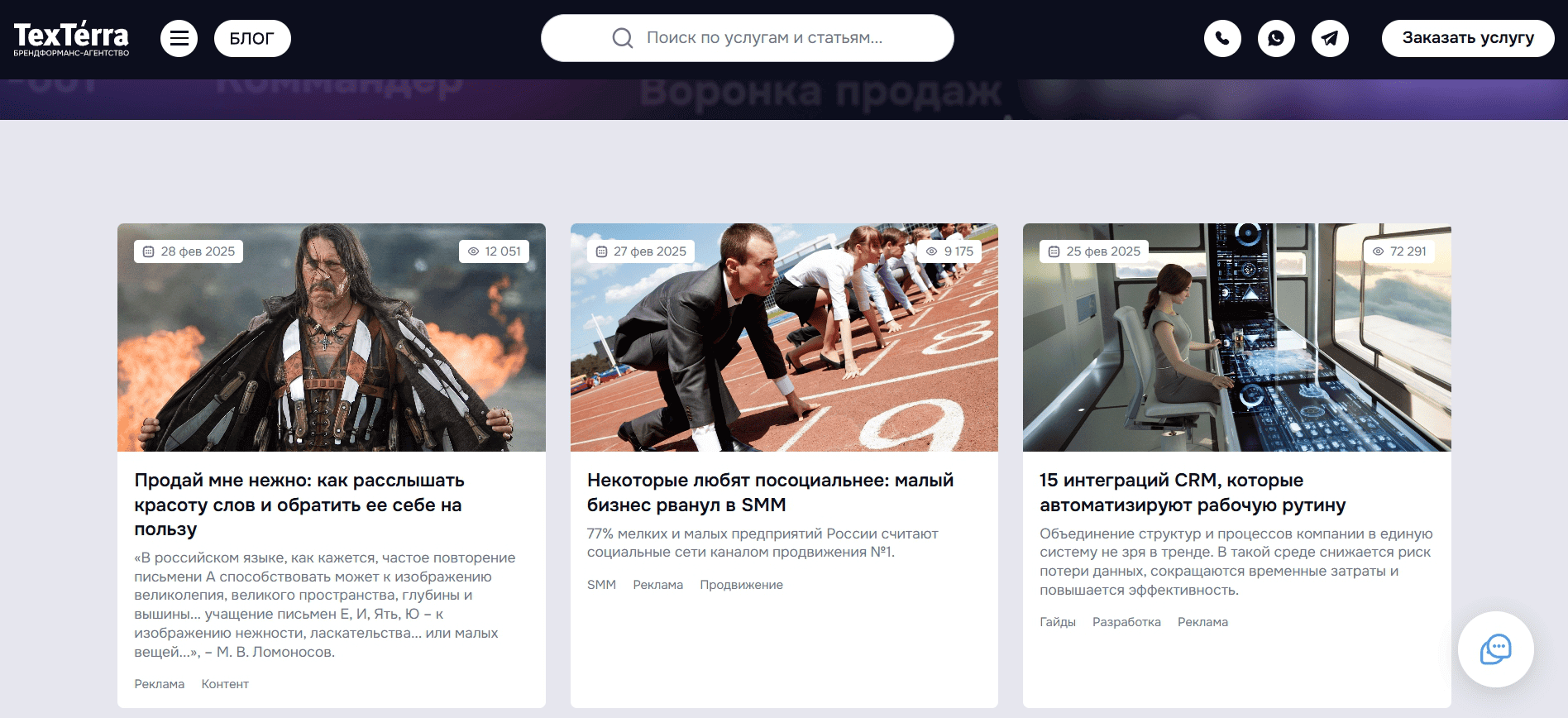Select the SMM tag
The image size is (1568, 718).
tap(601, 585)
